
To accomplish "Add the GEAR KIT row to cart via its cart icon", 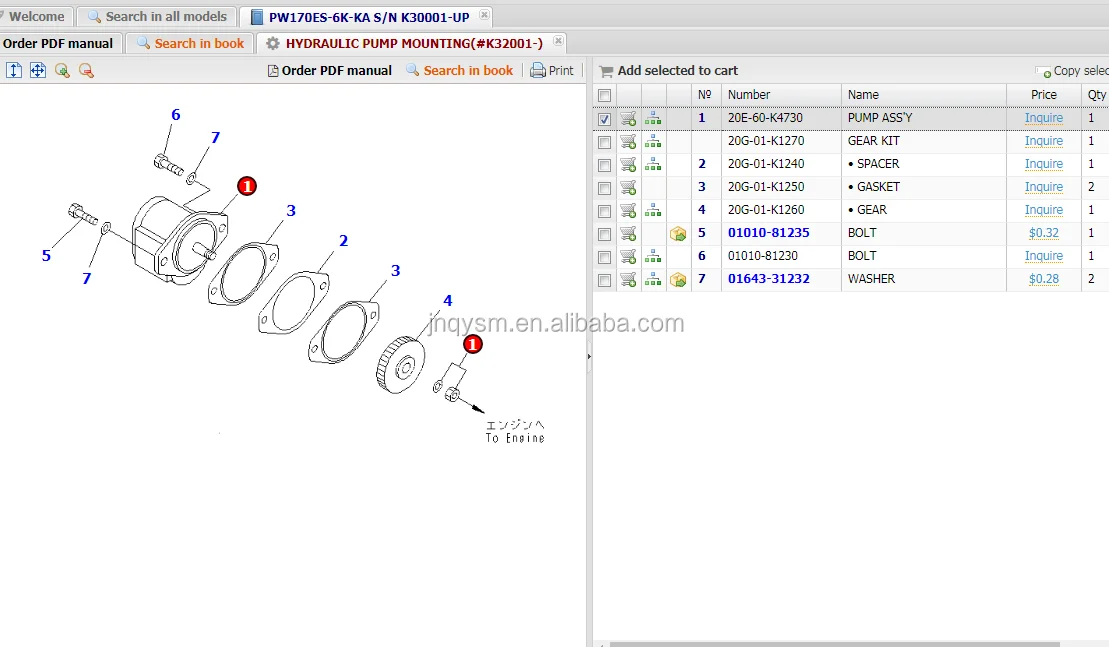I will tap(628, 142).
